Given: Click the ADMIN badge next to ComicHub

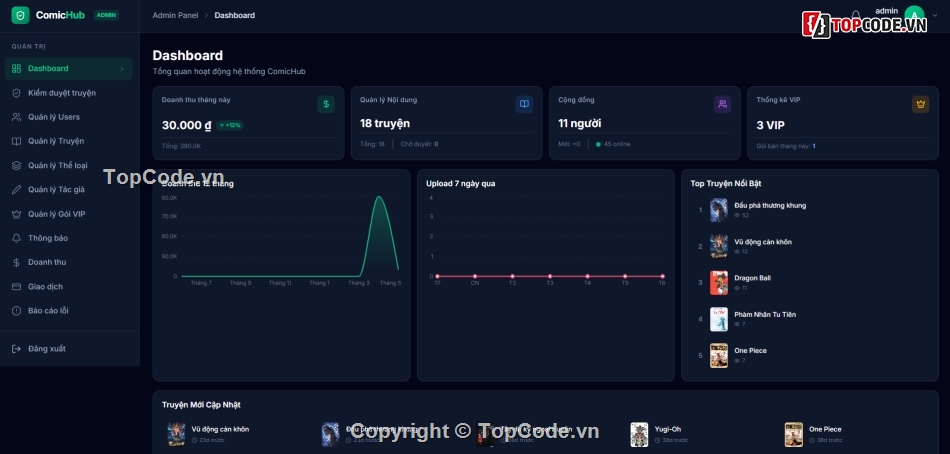Looking at the screenshot, I should coord(106,15).
